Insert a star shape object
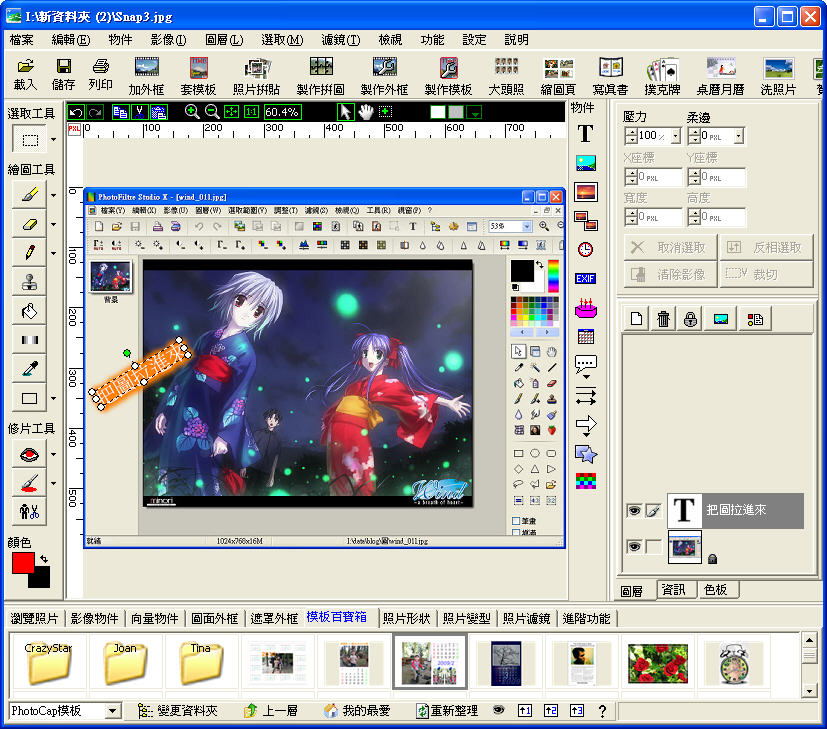 [585, 453]
